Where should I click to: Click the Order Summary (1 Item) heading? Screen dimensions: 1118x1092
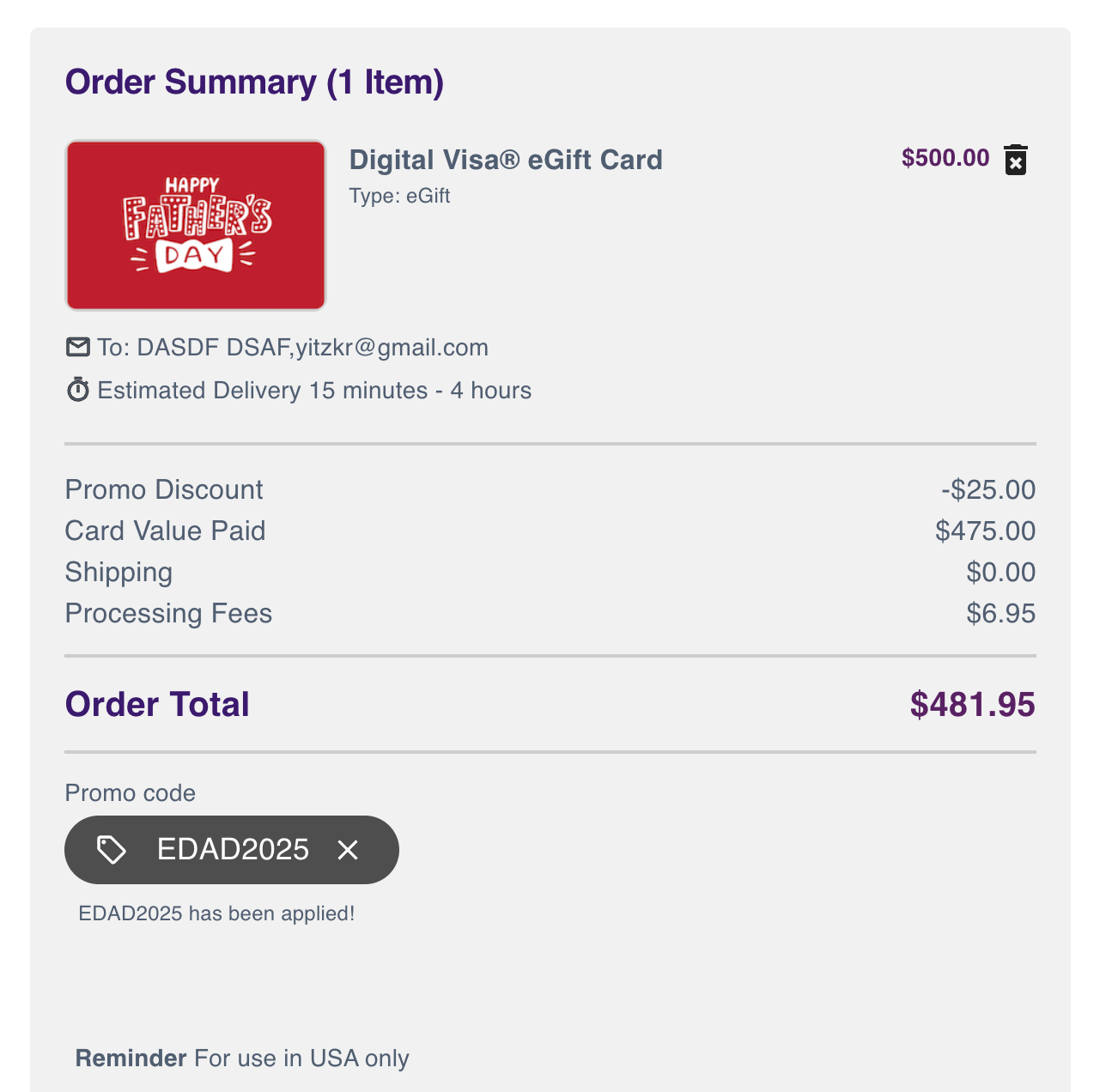coord(254,82)
